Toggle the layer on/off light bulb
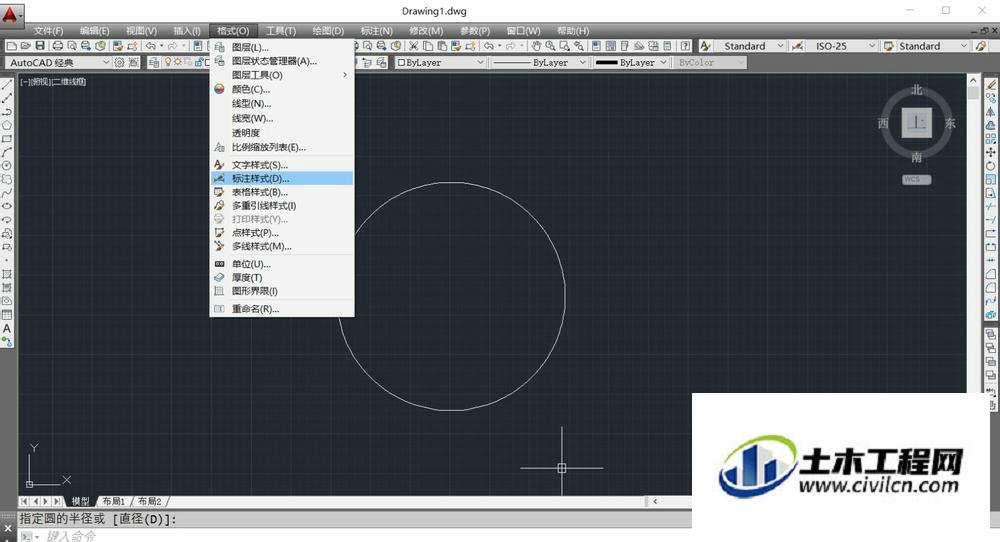Image resolution: width=1000 pixels, height=542 pixels. 168,62
